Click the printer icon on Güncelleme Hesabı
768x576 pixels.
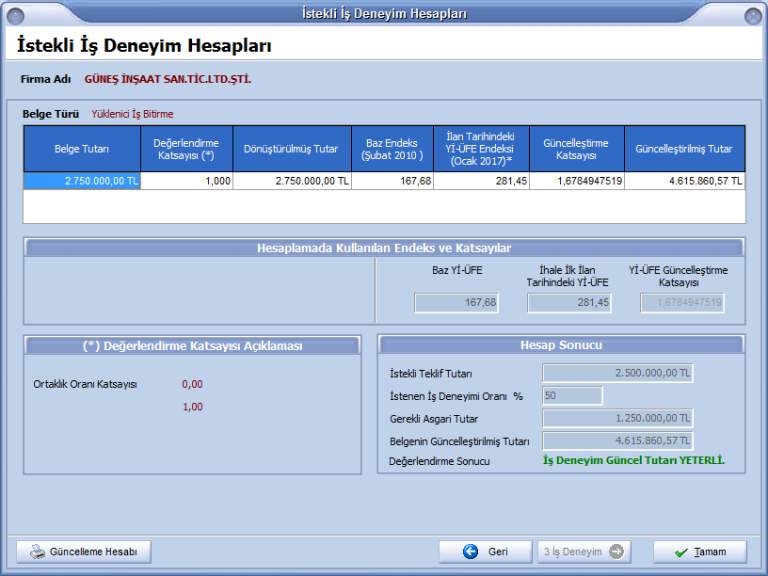coord(37,552)
